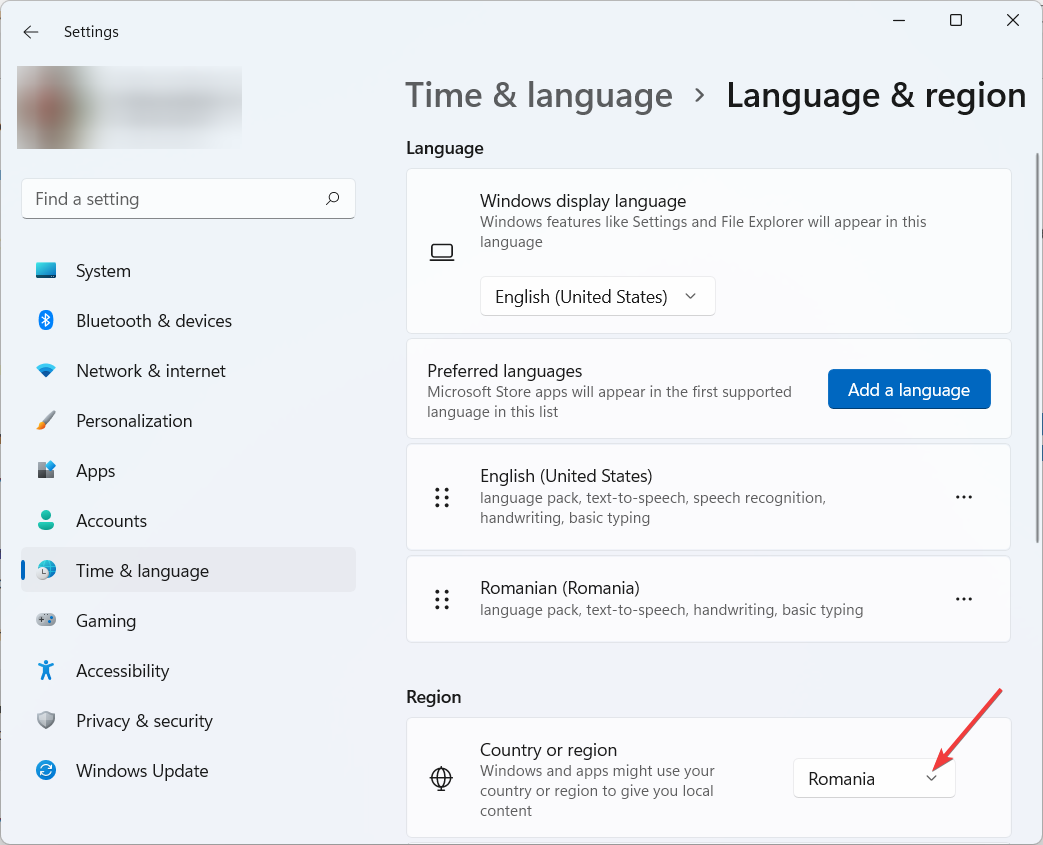Go to the Gaming settings section
Image resolution: width=1043 pixels, height=845 pixels.
click(106, 621)
